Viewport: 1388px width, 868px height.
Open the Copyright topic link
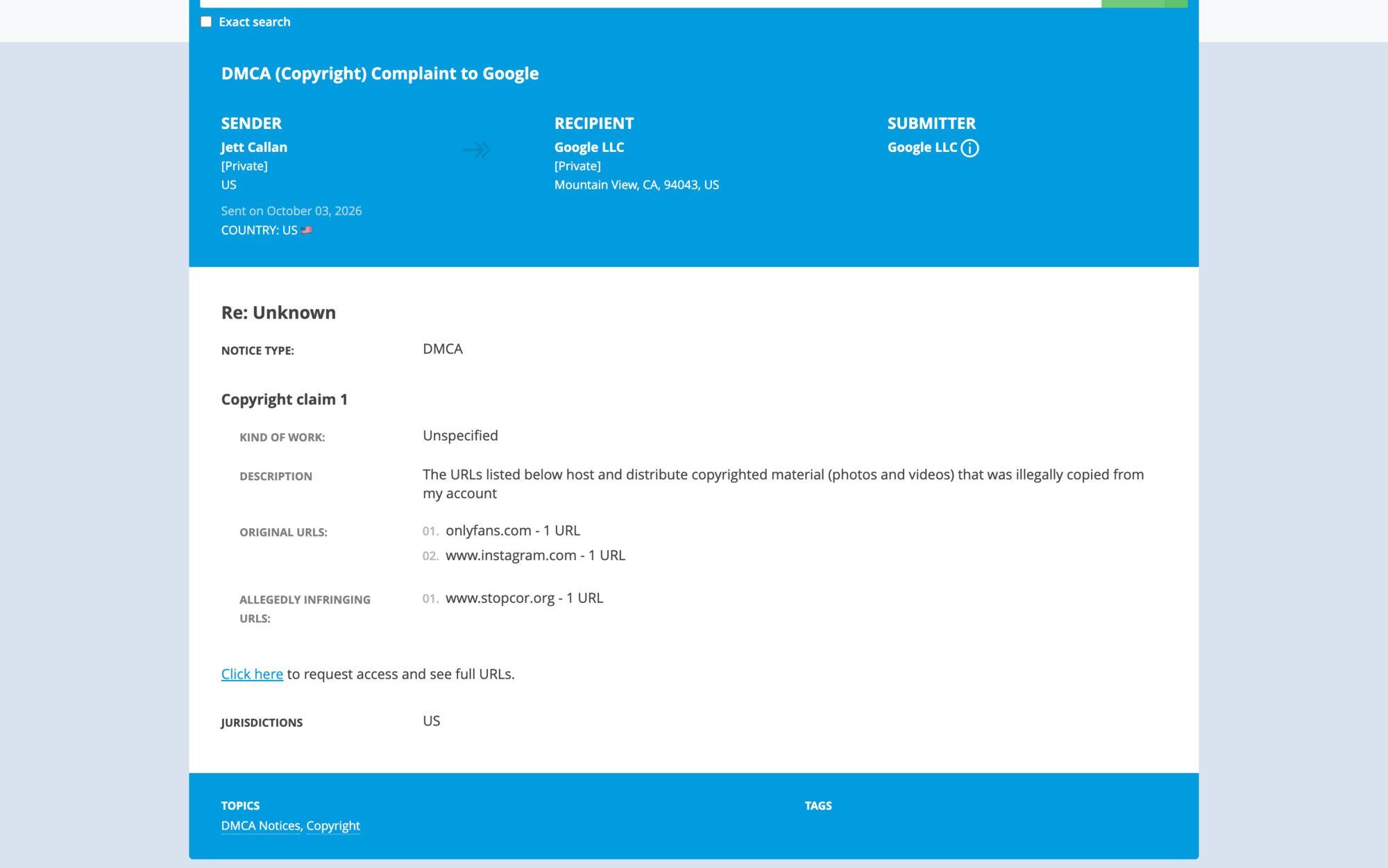pyautogui.click(x=333, y=826)
